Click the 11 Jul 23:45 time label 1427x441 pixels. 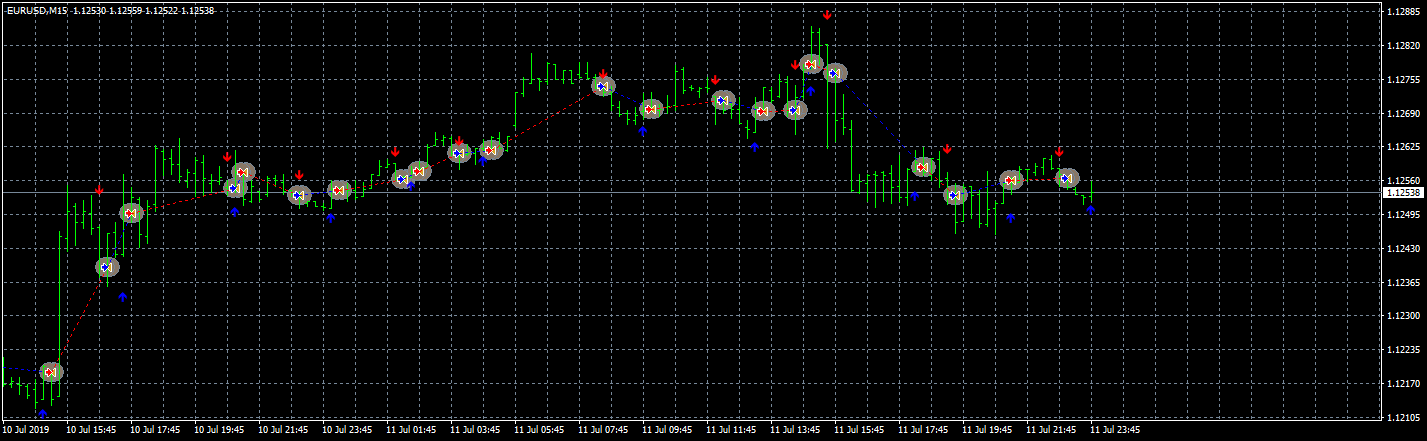tap(1115, 430)
